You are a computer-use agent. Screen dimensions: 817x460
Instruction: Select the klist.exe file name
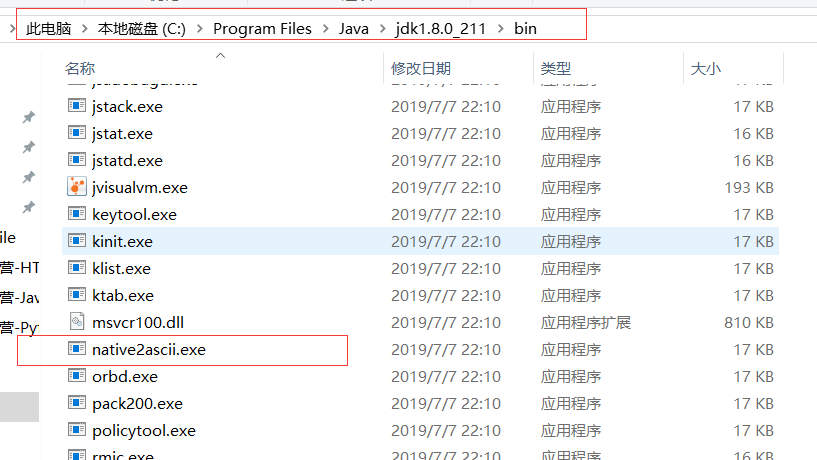121,269
